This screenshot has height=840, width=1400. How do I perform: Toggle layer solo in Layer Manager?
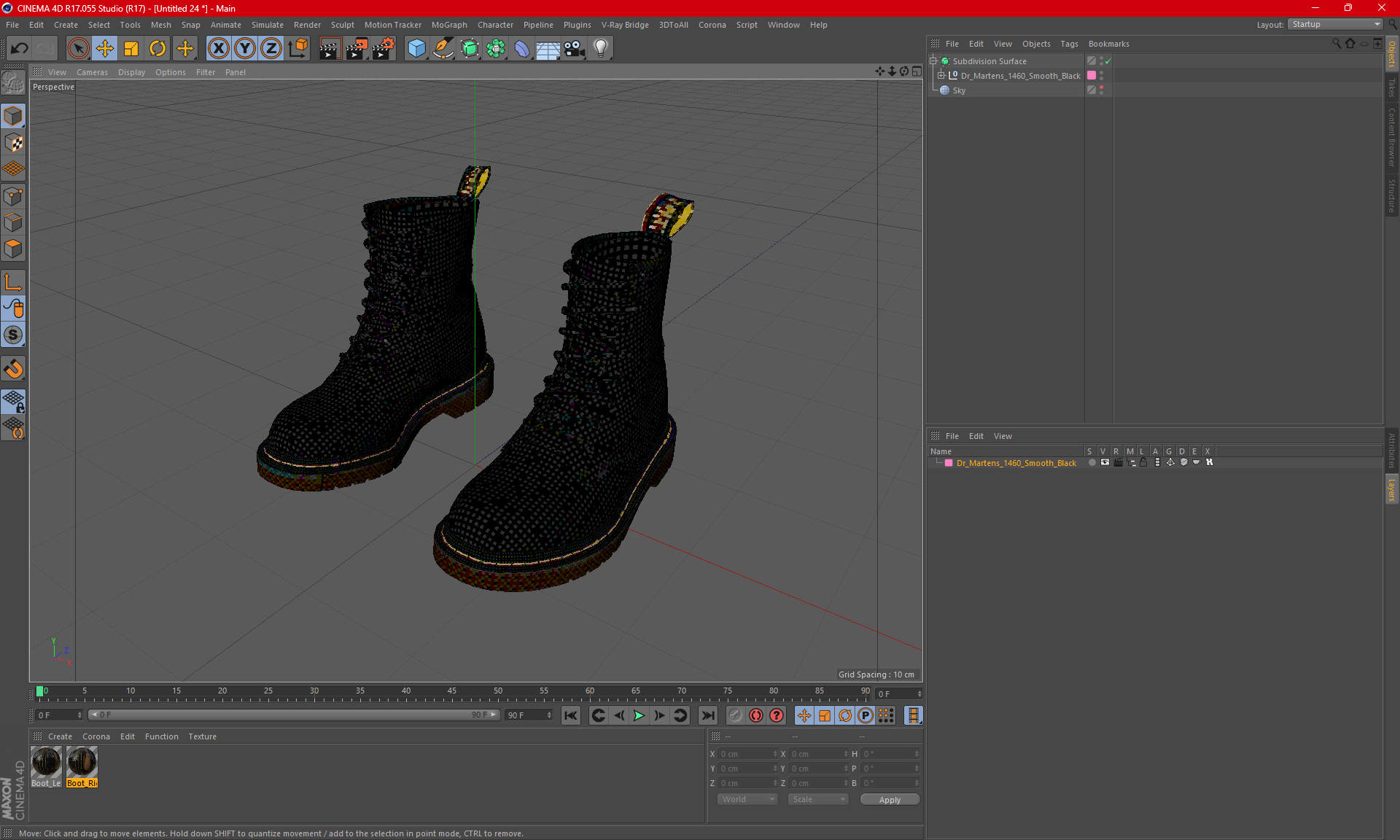(1092, 462)
